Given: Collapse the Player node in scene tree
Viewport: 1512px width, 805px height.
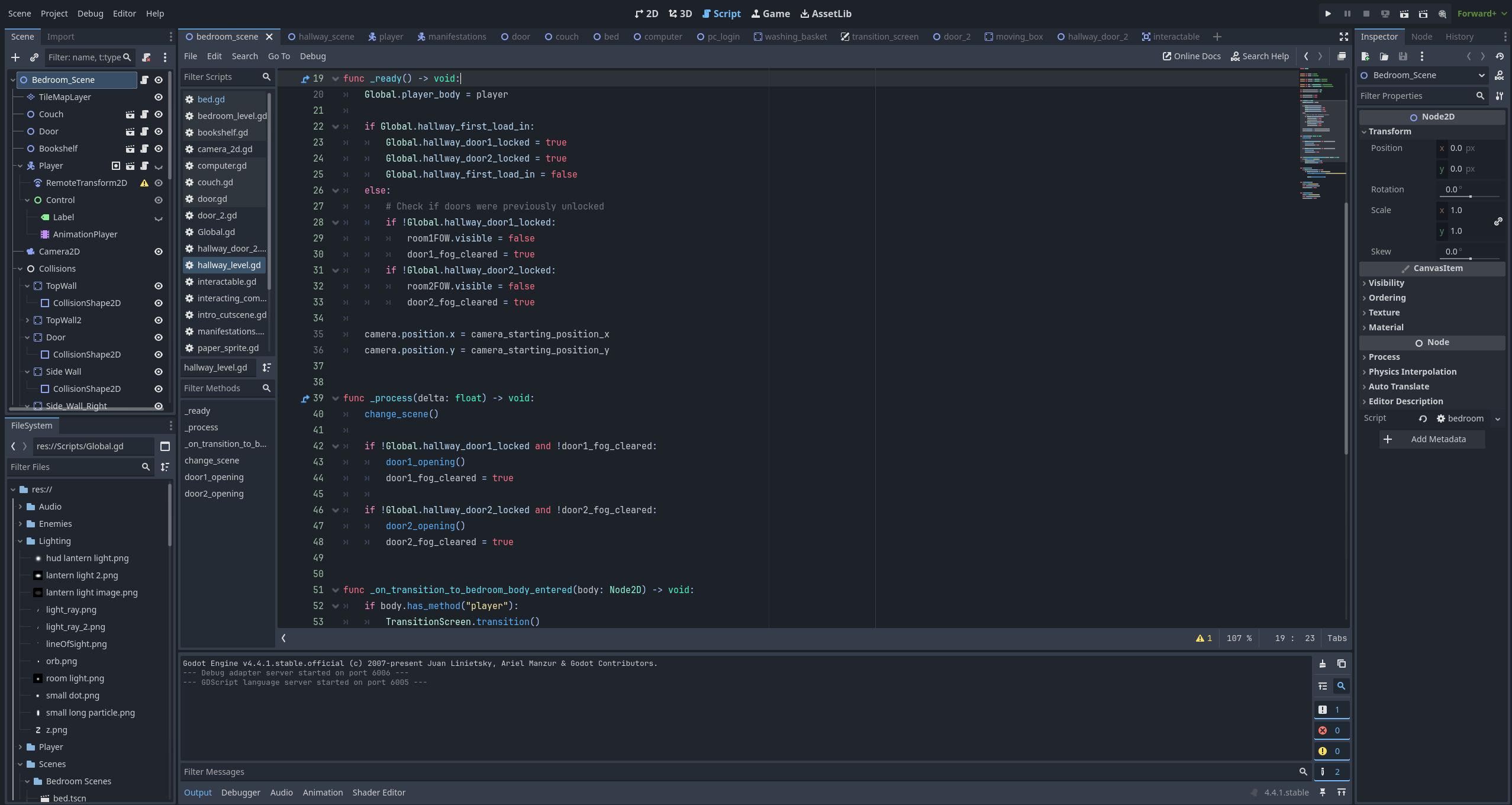Looking at the screenshot, I should (20, 166).
